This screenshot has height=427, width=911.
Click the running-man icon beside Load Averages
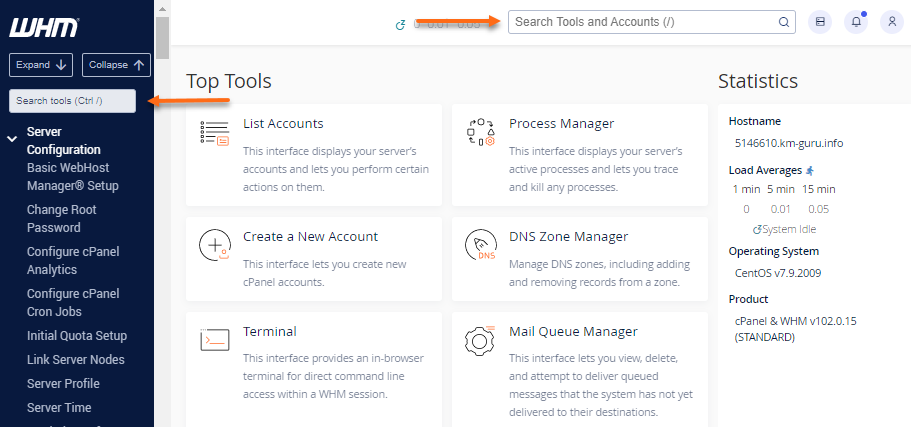click(x=811, y=171)
